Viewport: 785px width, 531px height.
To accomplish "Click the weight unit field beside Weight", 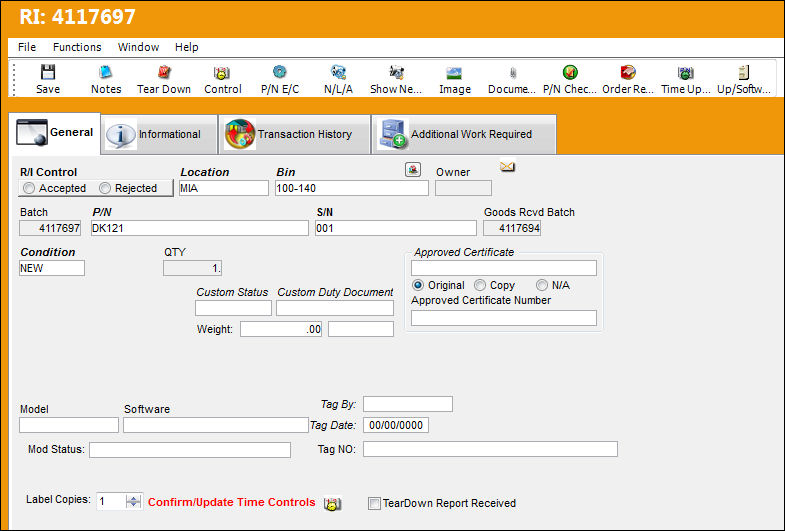I will tap(361, 329).
